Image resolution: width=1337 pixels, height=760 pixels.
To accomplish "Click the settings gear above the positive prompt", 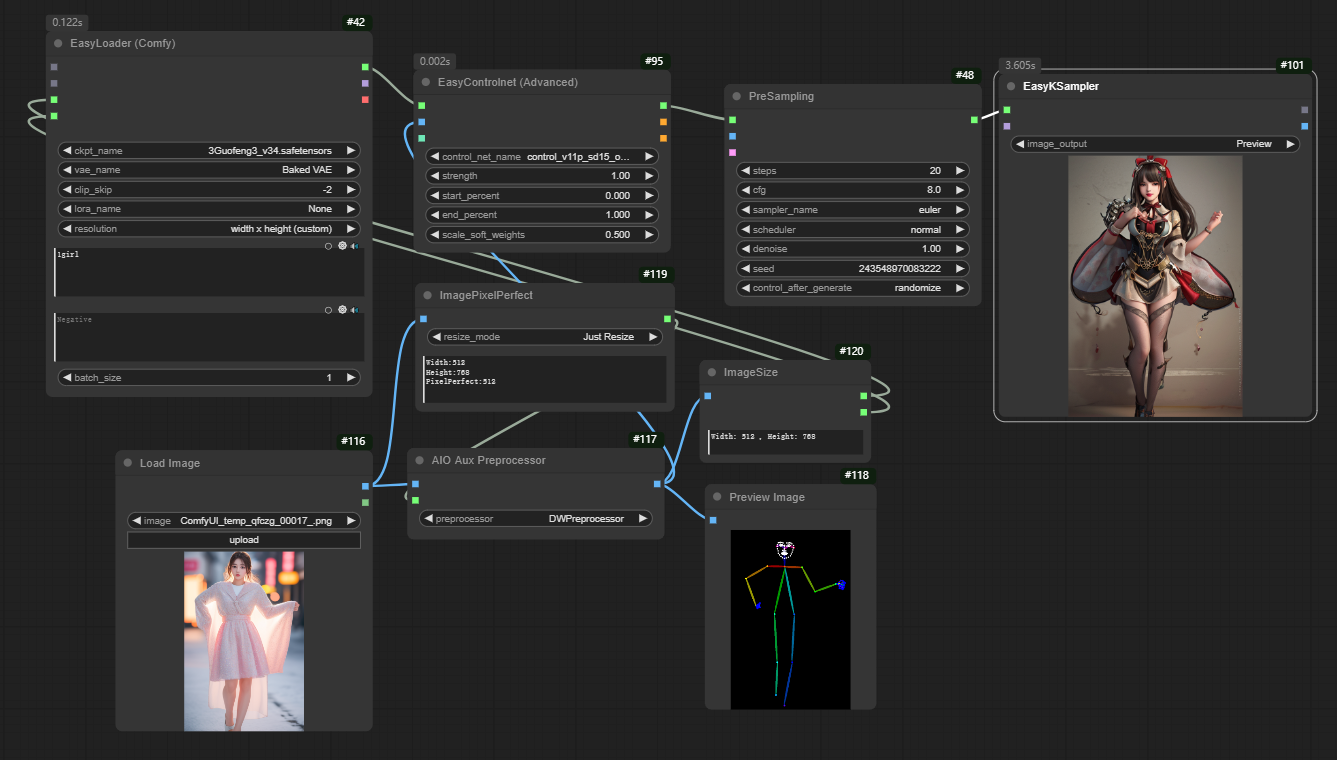I will 342,244.
